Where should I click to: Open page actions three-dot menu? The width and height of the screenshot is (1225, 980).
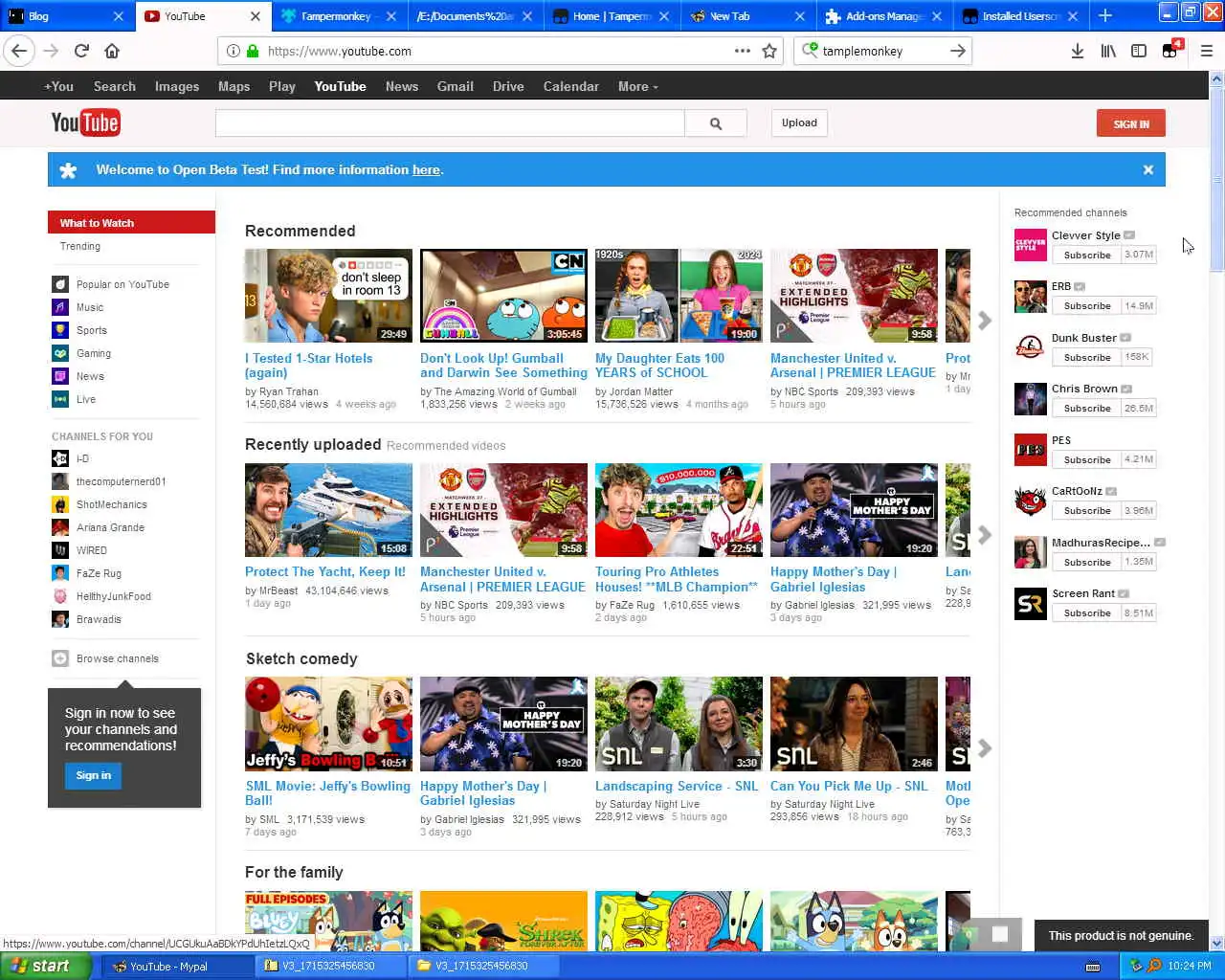[743, 51]
